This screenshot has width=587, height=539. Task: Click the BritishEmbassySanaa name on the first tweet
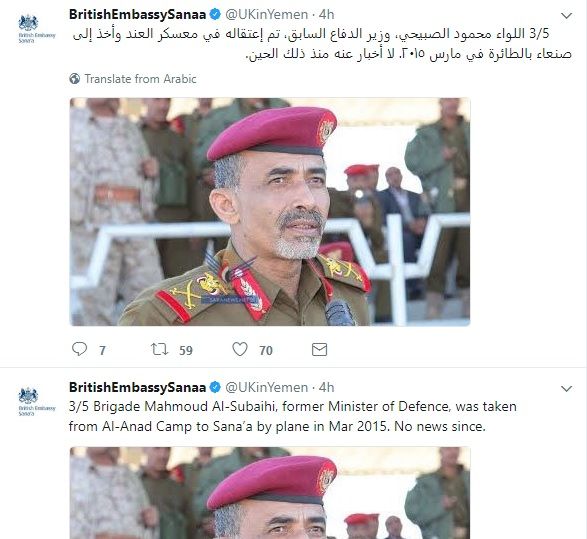tap(137, 15)
